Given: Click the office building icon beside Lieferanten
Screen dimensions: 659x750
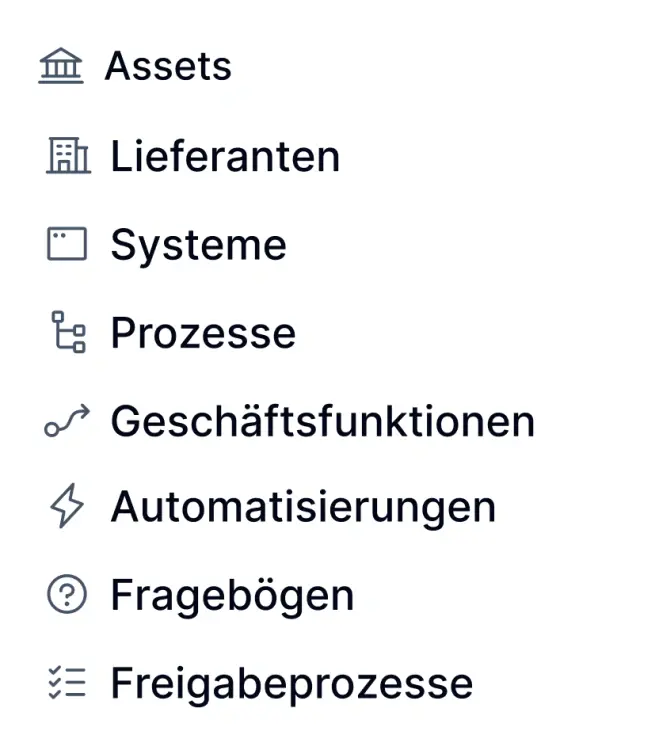Looking at the screenshot, I should 67,156.
